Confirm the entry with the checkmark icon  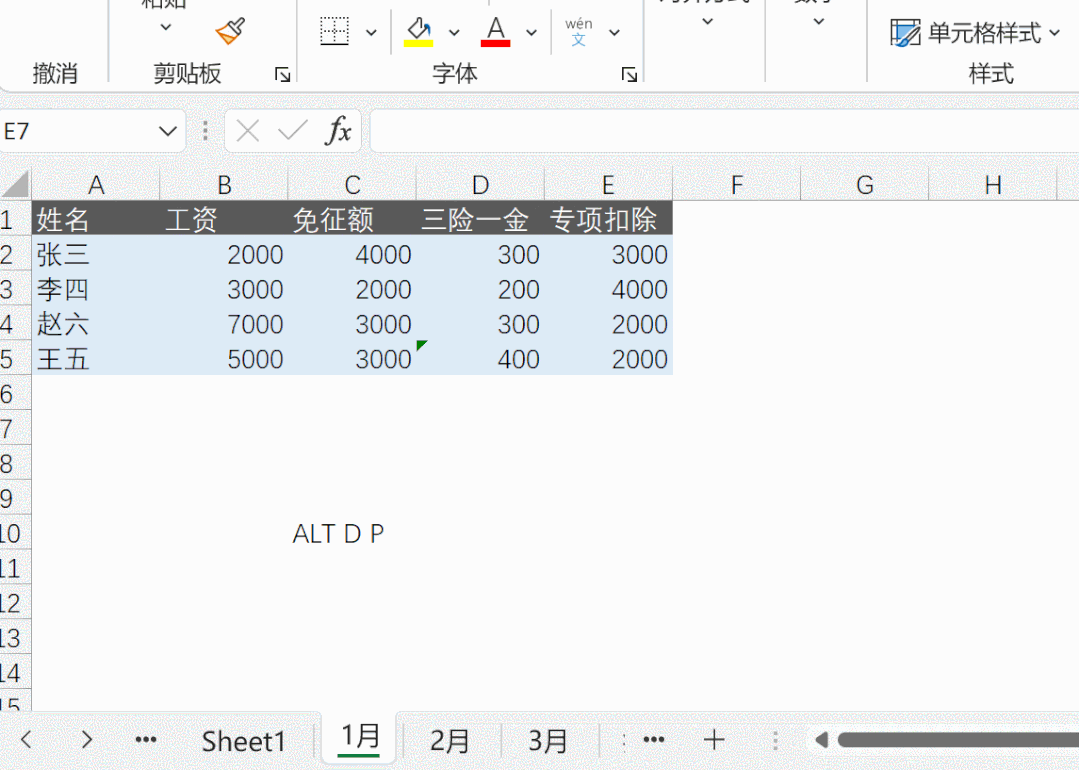[x=292, y=131]
